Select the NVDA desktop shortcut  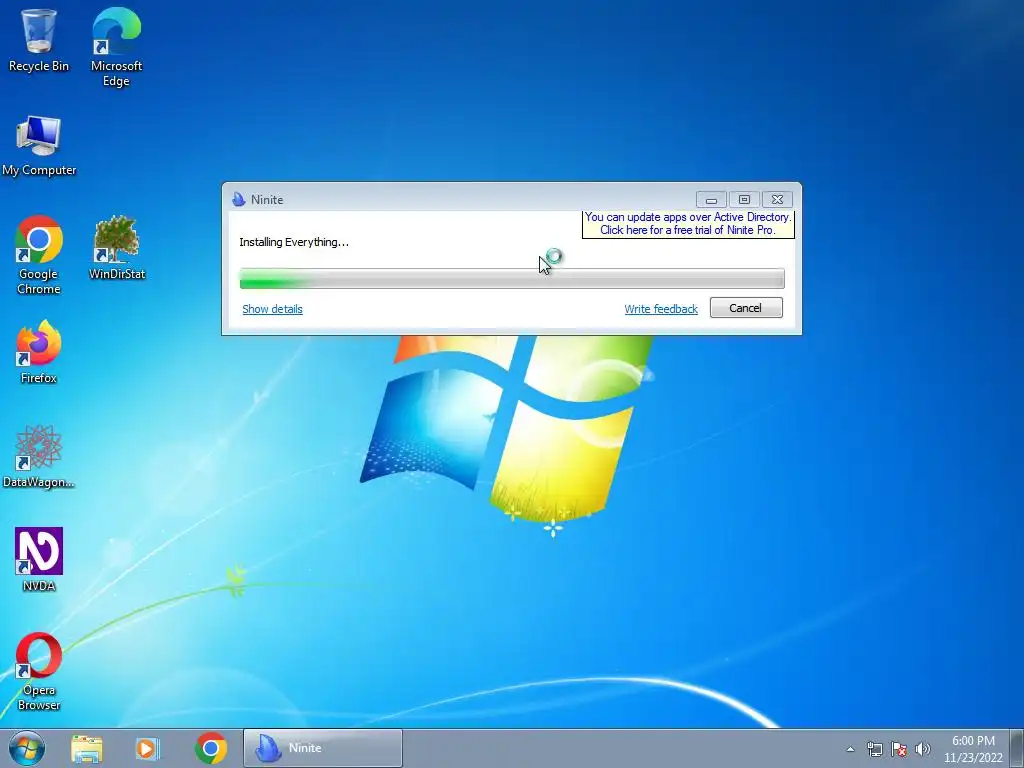click(x=39, y=560)
